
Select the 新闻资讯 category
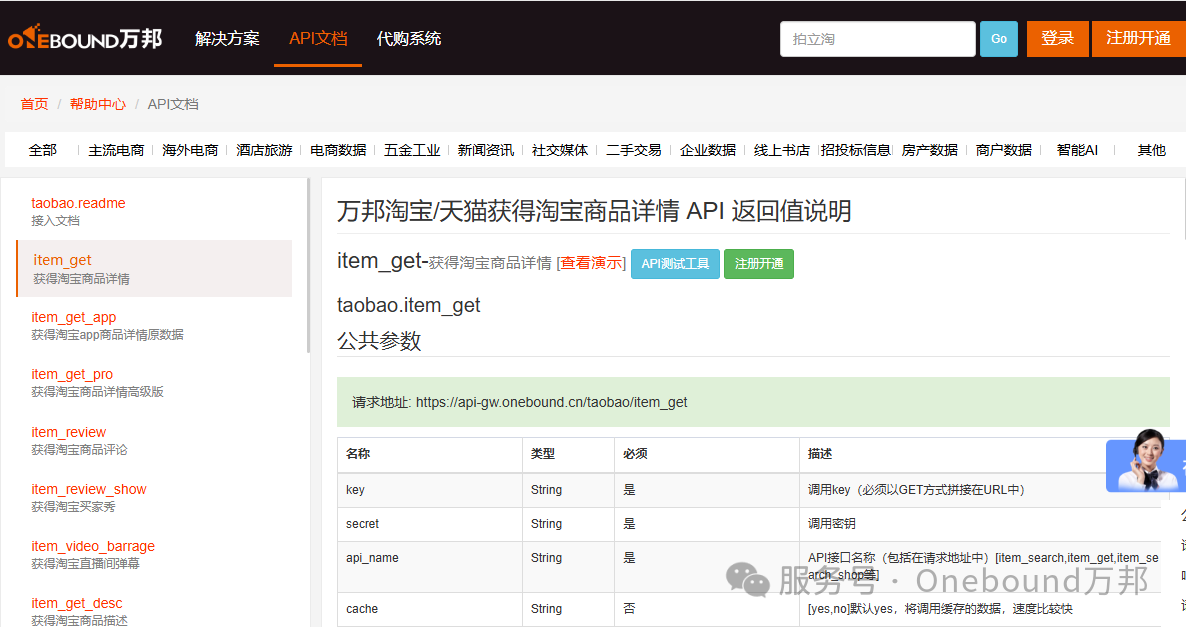486,151
